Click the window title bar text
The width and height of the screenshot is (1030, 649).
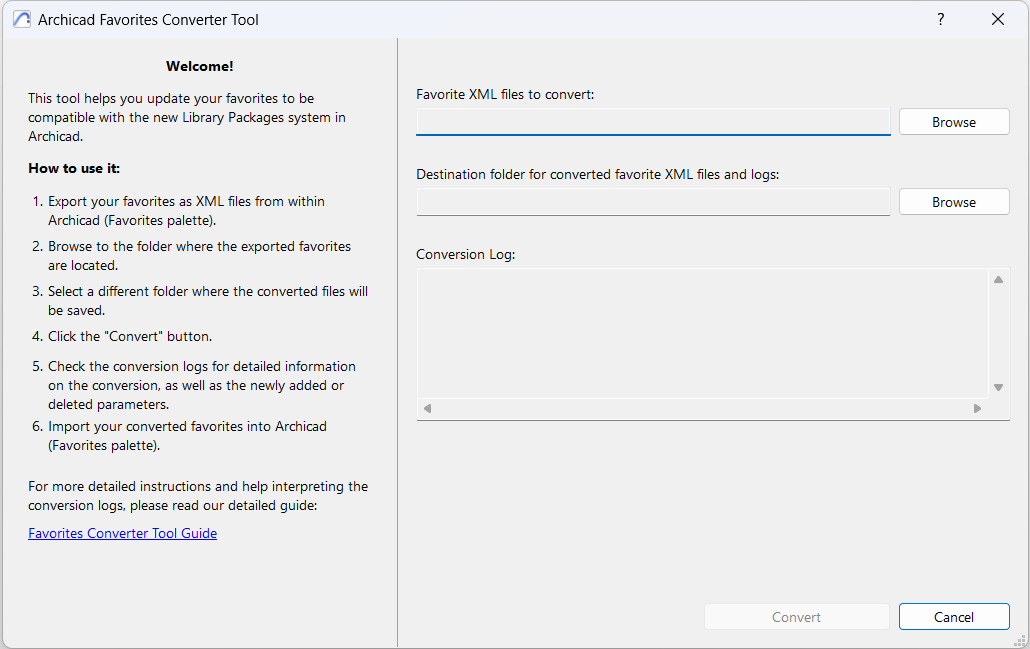tap(148, 19)
